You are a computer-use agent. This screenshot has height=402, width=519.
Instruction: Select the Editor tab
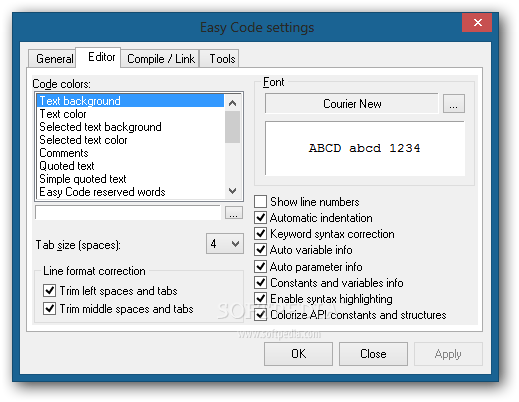pos(98,57)
